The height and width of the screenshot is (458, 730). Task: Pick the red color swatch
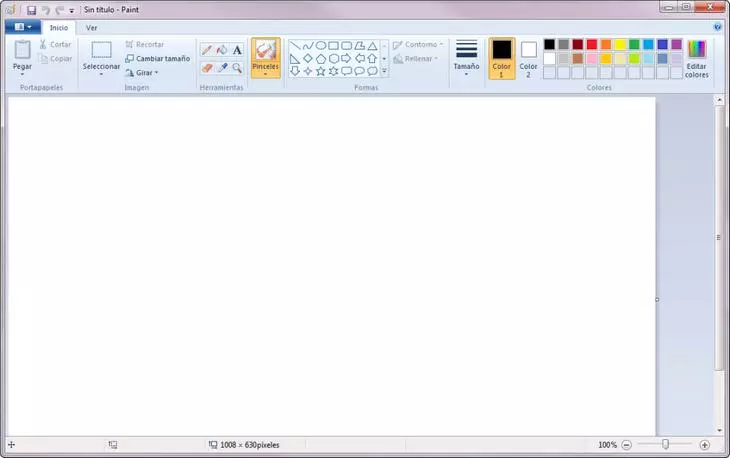point(592,45)
